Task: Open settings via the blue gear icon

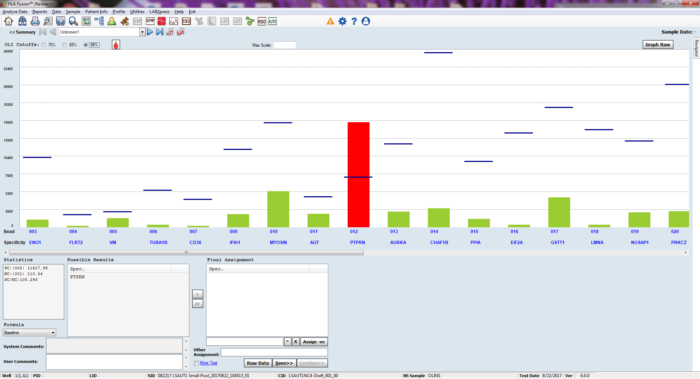Action: click(x=342, y=21)
